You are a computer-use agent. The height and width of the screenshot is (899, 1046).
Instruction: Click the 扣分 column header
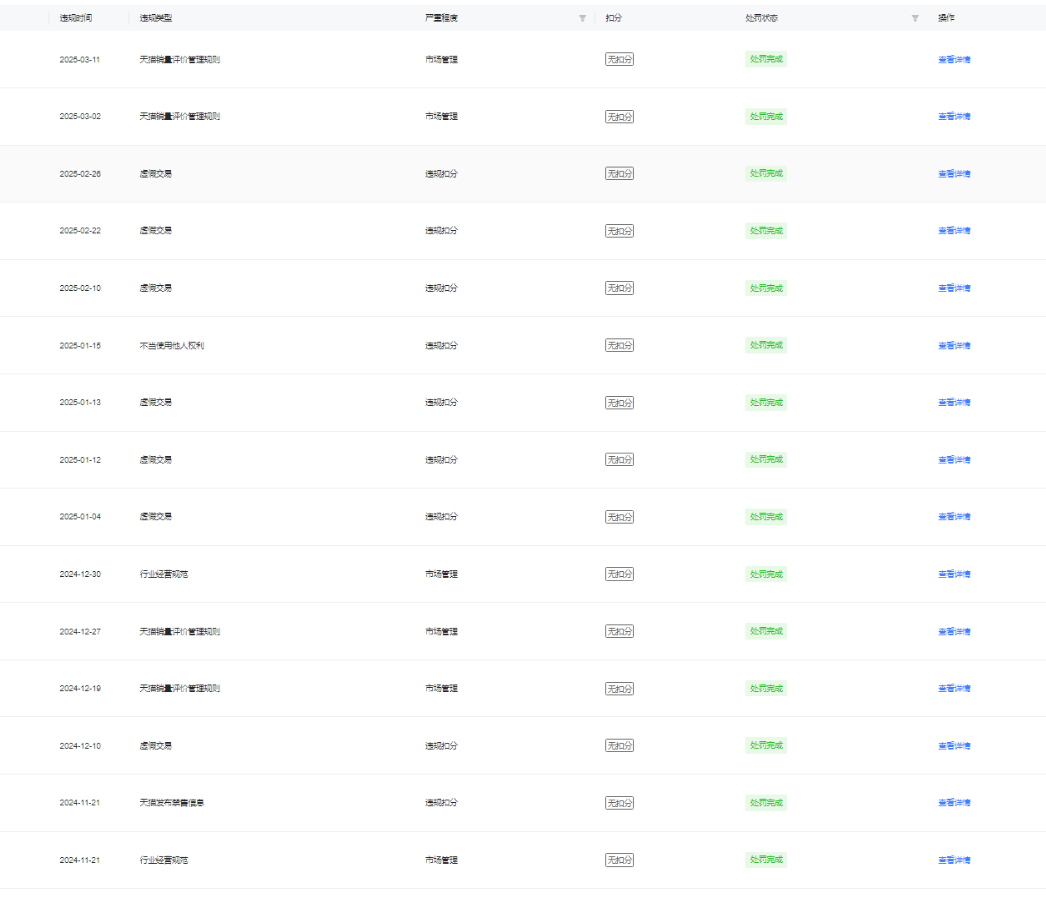[613, 18]
